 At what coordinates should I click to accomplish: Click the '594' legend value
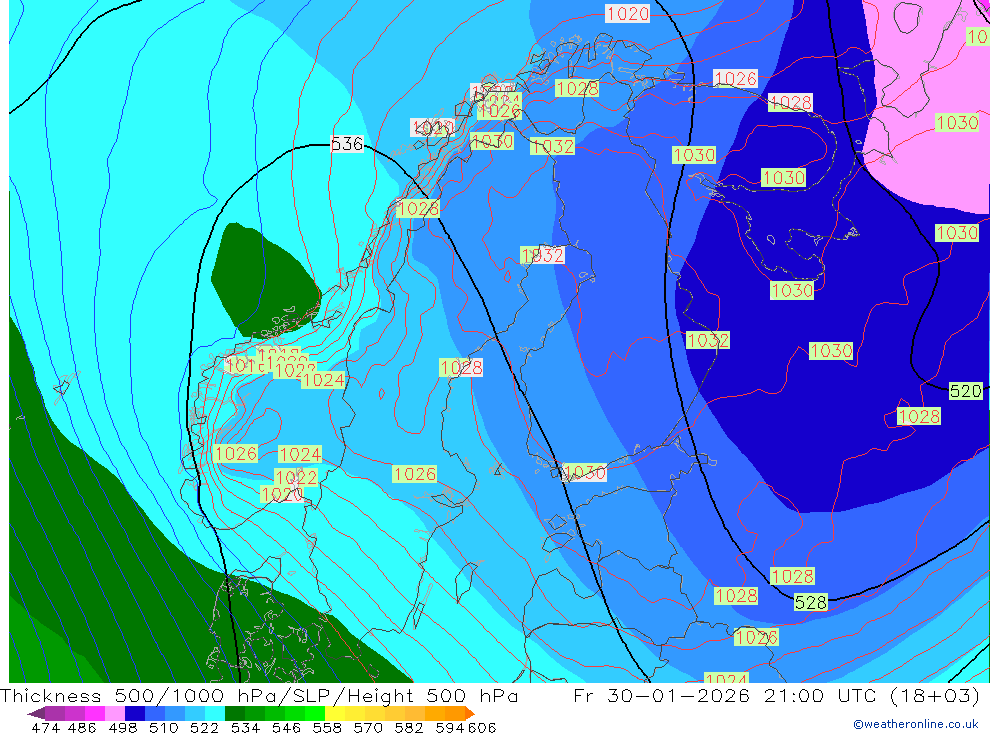pyautogui.click(x=448, y=727)
